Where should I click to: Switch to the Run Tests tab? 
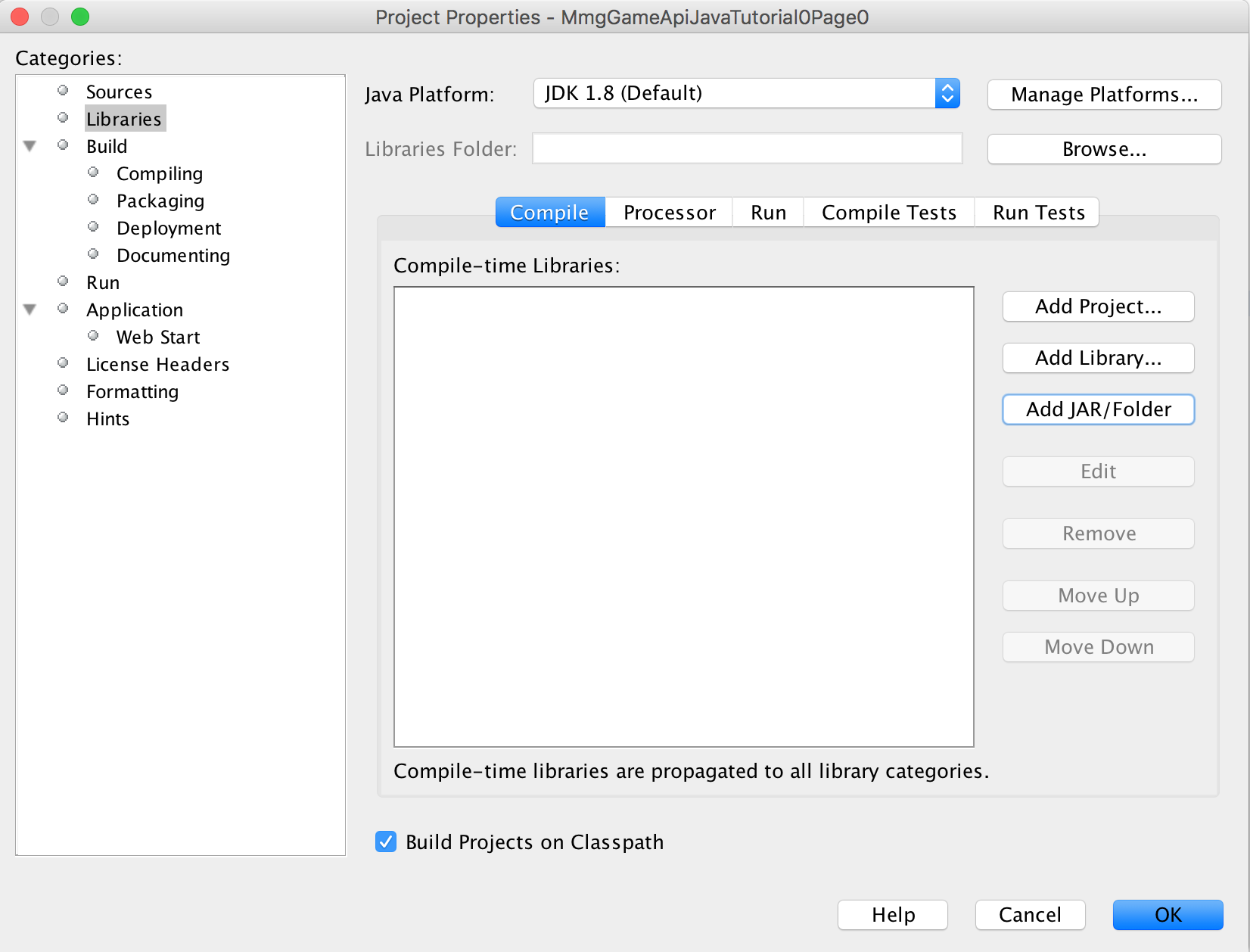coord(1038,213)
